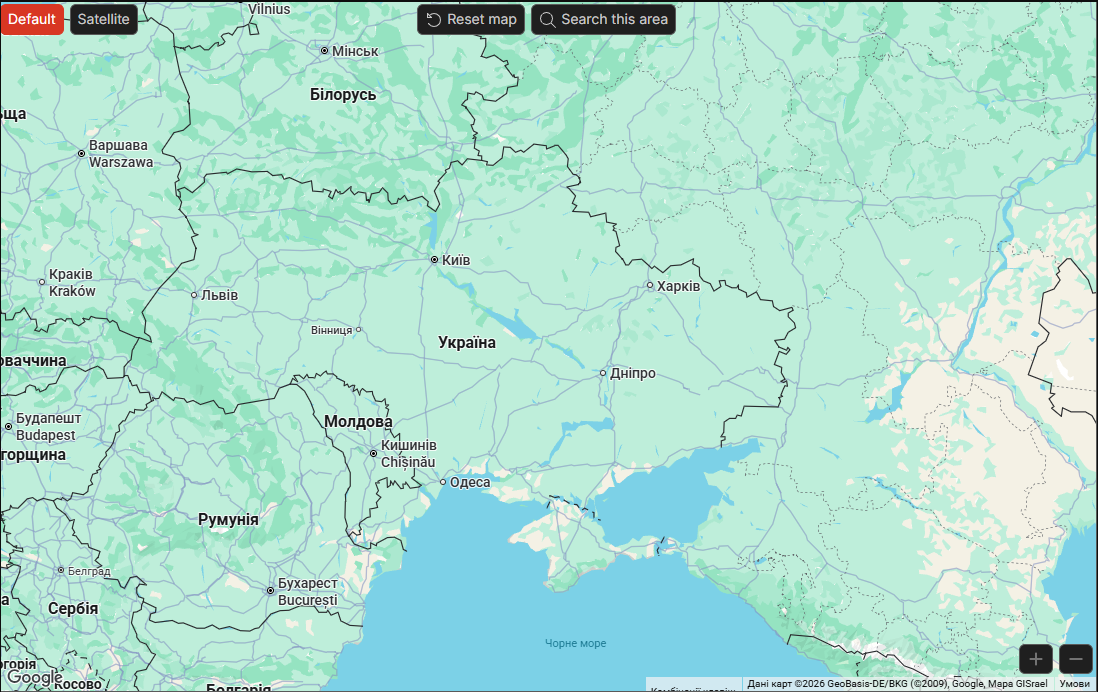Click the Чорне море sea label
This screenshot has width=1098, height=692.
(576, 643)
